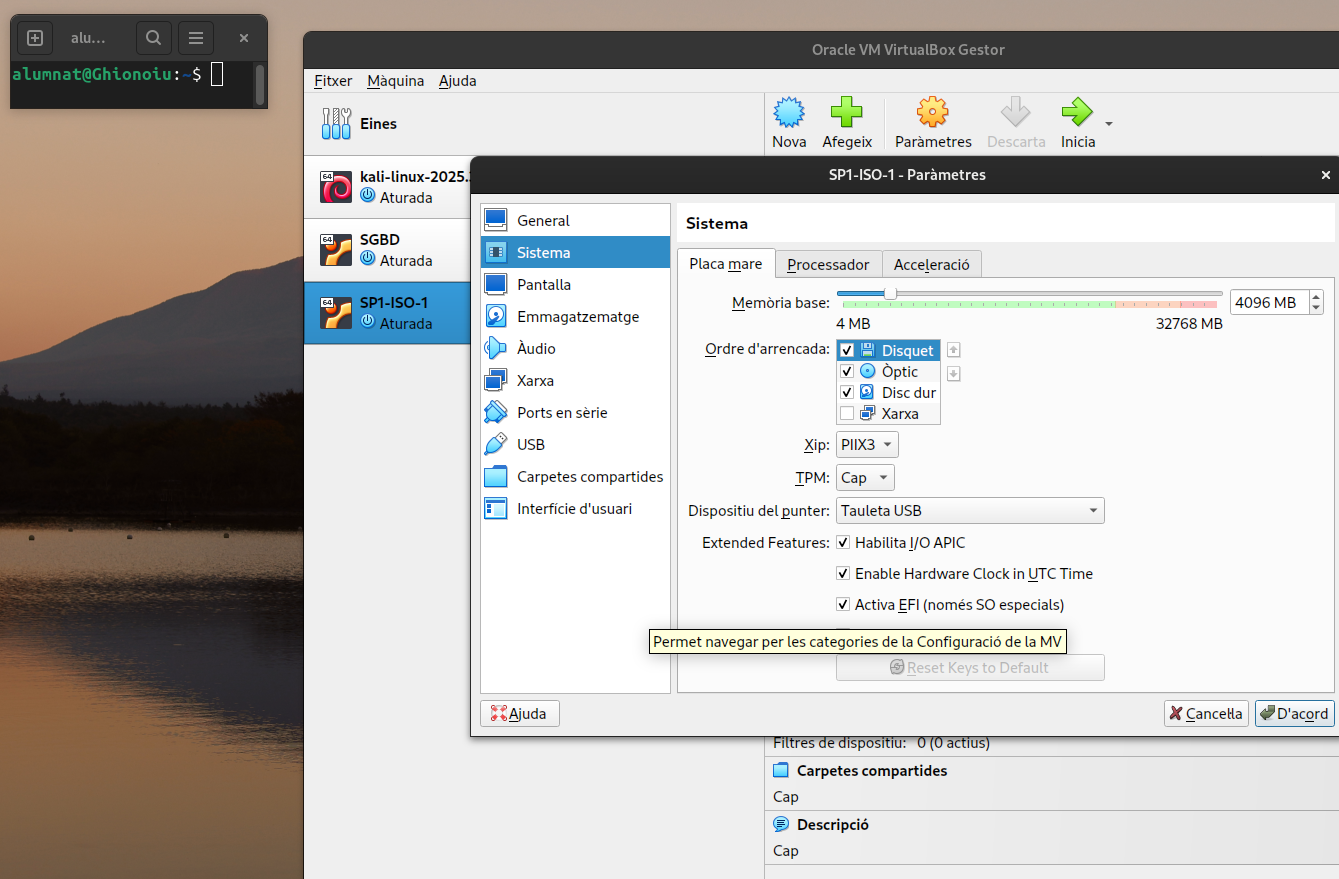The width and height of the screenshot is (1339, 879).
Task: Open the Xip chipset dropdown
Action: click(x=867, y=445)
